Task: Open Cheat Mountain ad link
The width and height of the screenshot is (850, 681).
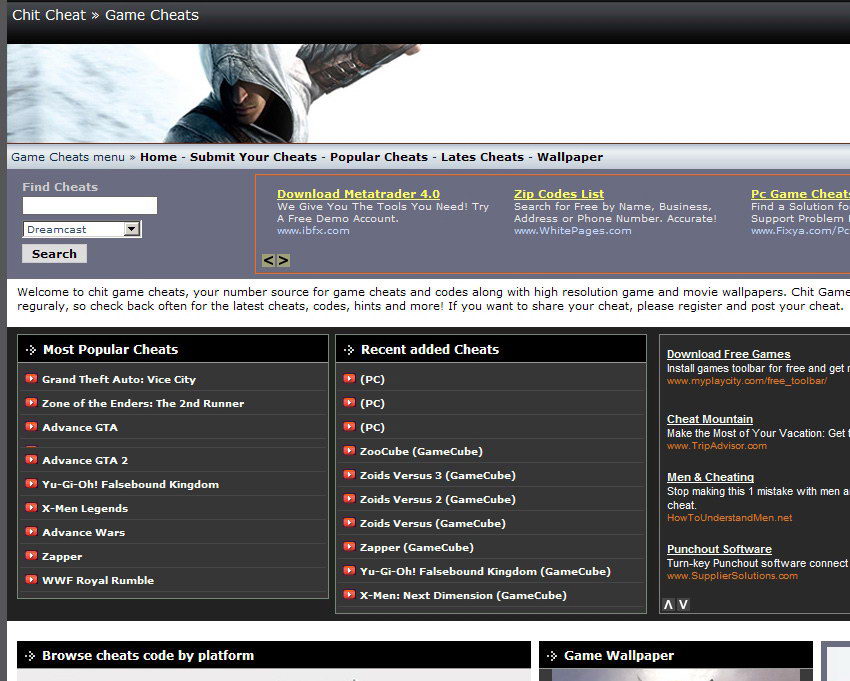Action: pos(710,419)
